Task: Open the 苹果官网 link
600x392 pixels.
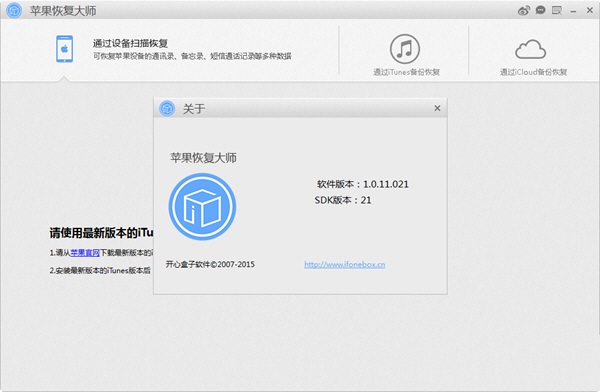Action: 85,253
